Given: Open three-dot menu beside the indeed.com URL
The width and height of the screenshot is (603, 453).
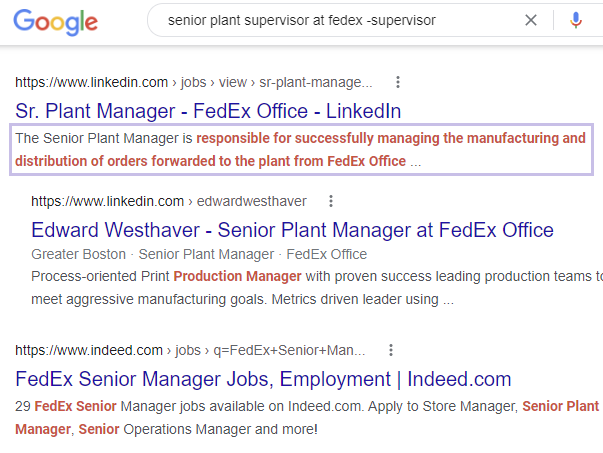Looking at the screenshot, I should (x=391, y=350).
